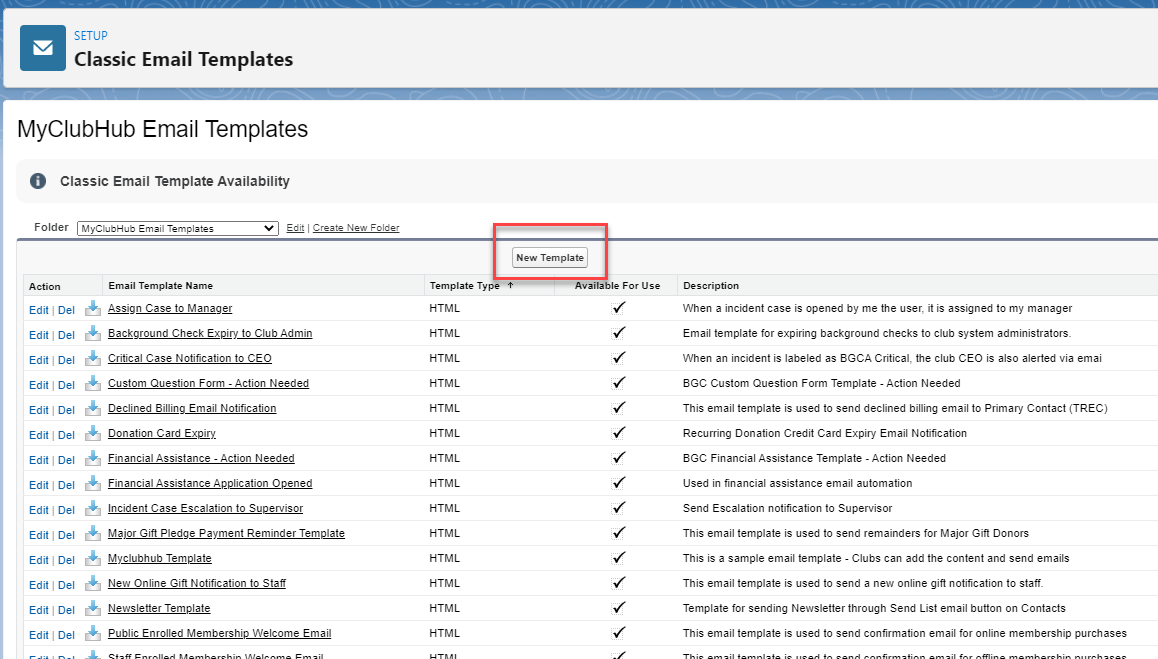Toggle Available For Use for Newsletter Template

[x=617, y=609]
